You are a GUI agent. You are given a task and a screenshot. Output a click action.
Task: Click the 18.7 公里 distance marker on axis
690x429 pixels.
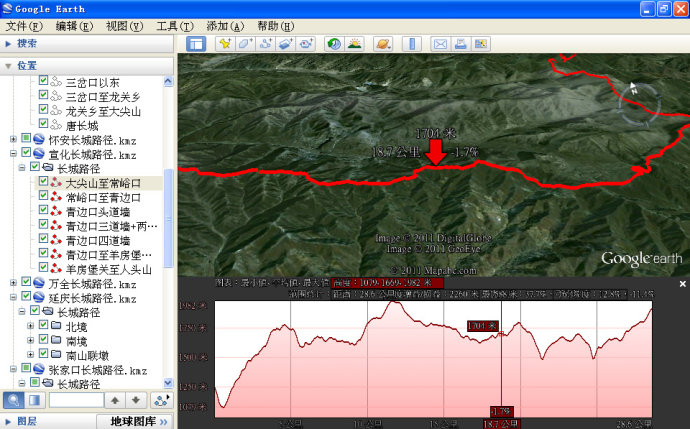501,424
